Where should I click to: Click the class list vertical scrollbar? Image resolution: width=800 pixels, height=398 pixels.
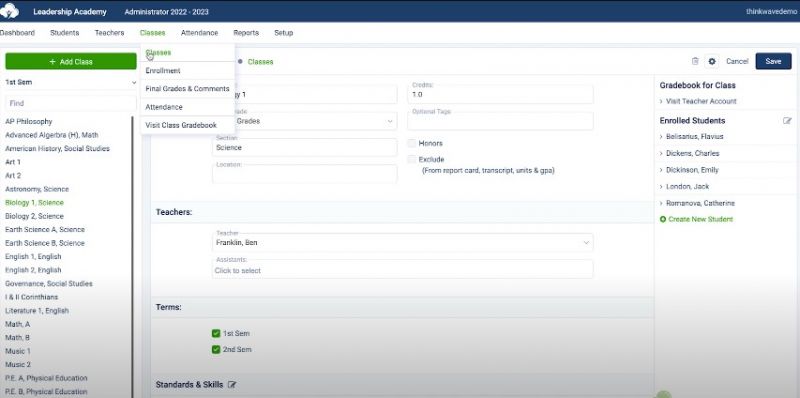[132, 257]
